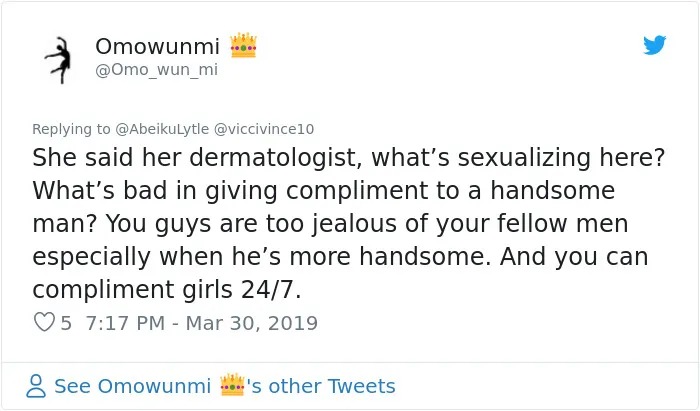Click the tweet line starting 'What's bad in'

324,191
